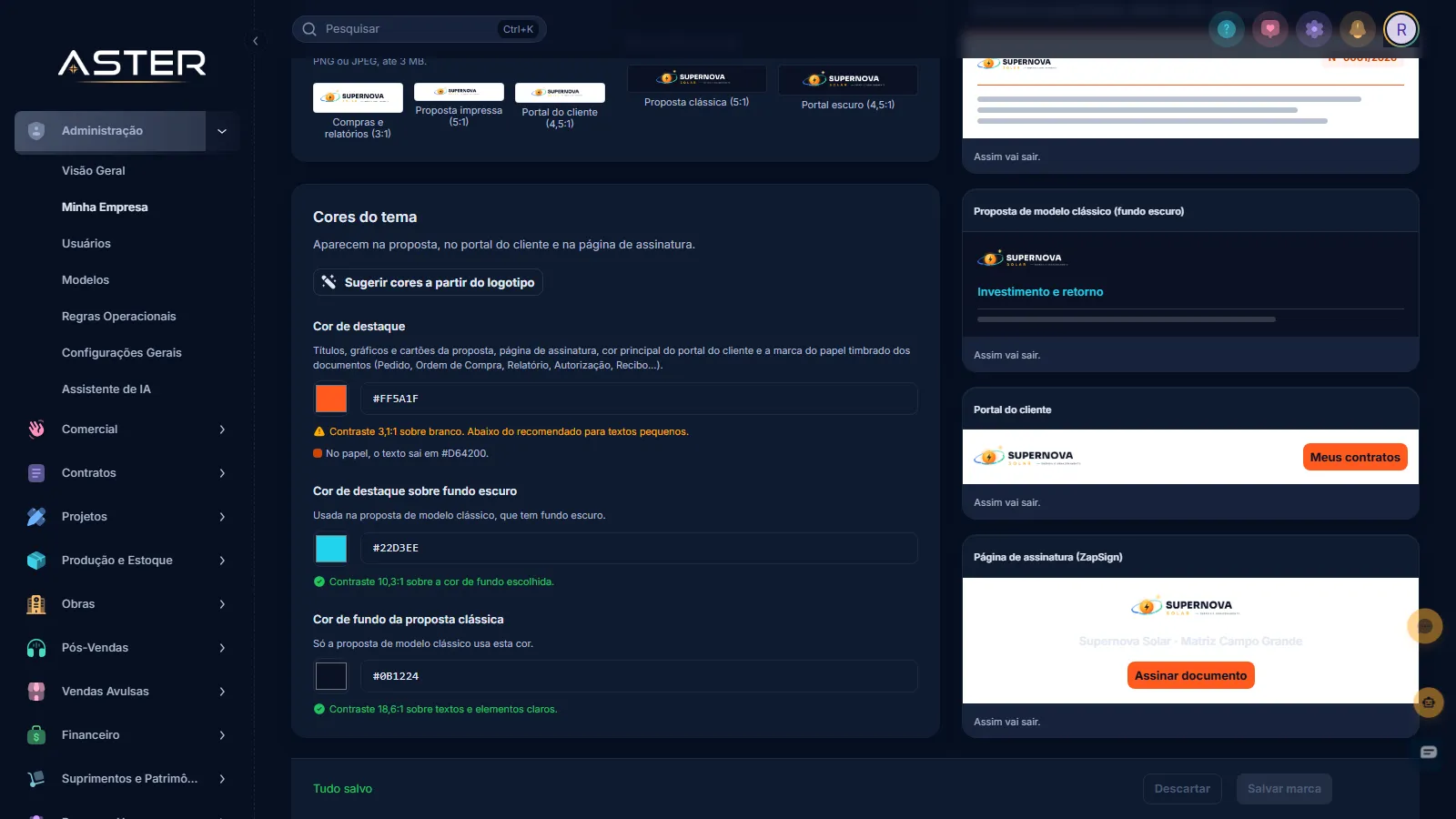Expand the Comercial submenu arrow

click(222, 430)
